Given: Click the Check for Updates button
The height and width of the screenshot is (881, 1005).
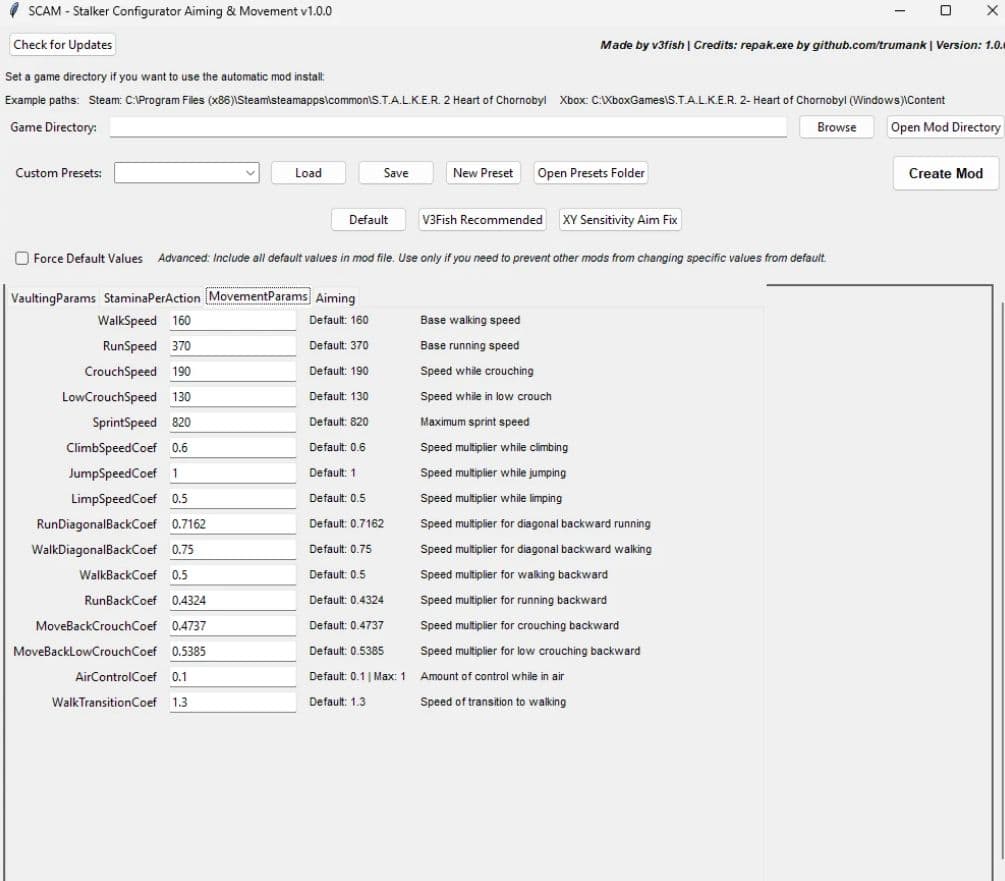Looking at the screenshot, I should click(x=62, y=45).
